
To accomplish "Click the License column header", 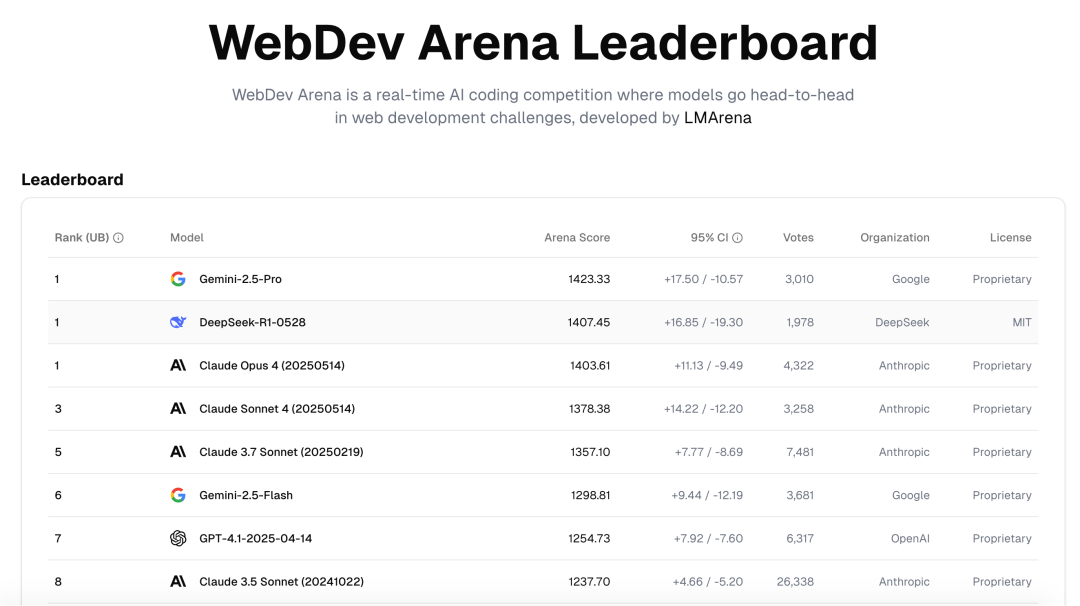I will pyautogui.click(x=1010, y=238).
